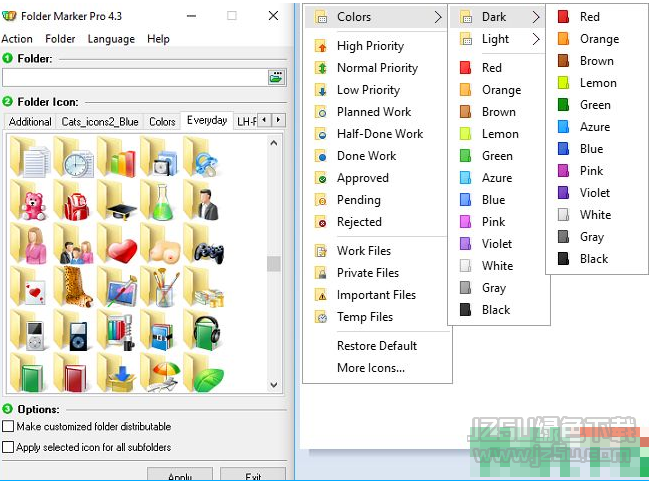Pick the baby pacifier folder icon
This screenshot has width=649, height=481.
[203, 158]
